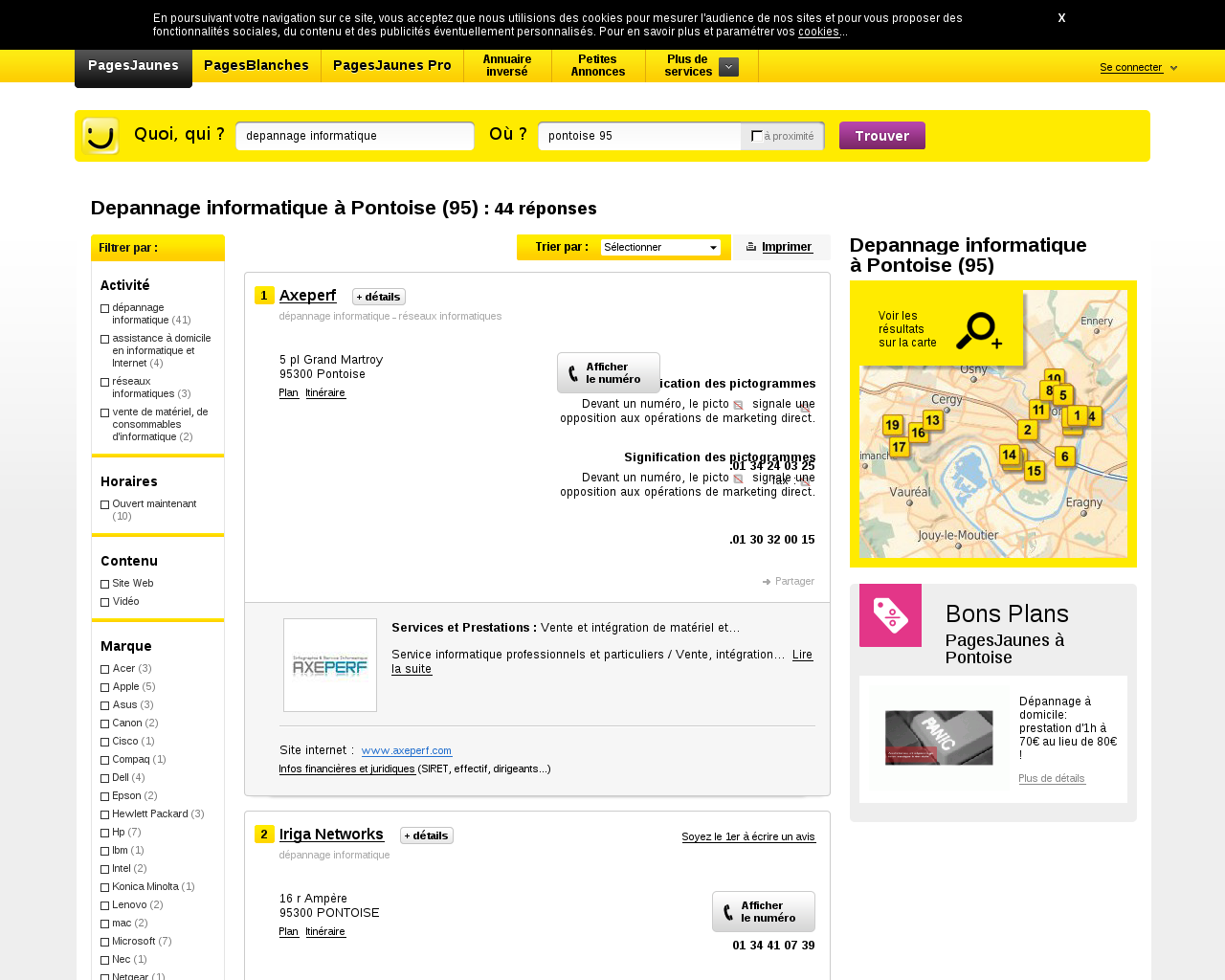Viewport: 1225px width, 980px height.
Task: Click map marker number 11
Action: pyautogui.click(x=1038, y=410)
